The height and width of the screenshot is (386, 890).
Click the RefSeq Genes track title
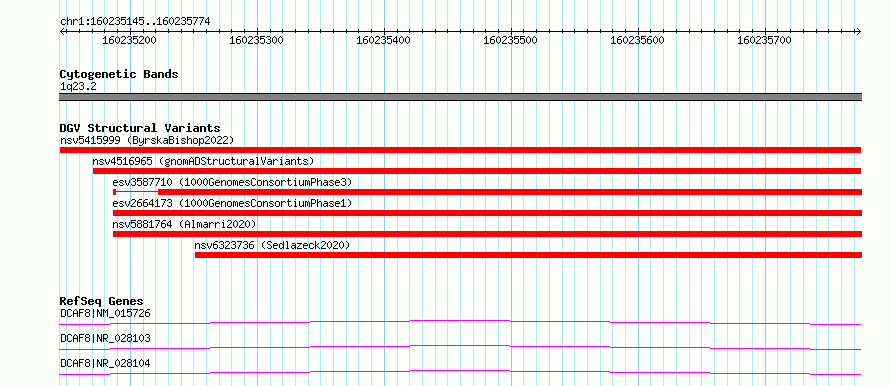click(x=102, y=301)
